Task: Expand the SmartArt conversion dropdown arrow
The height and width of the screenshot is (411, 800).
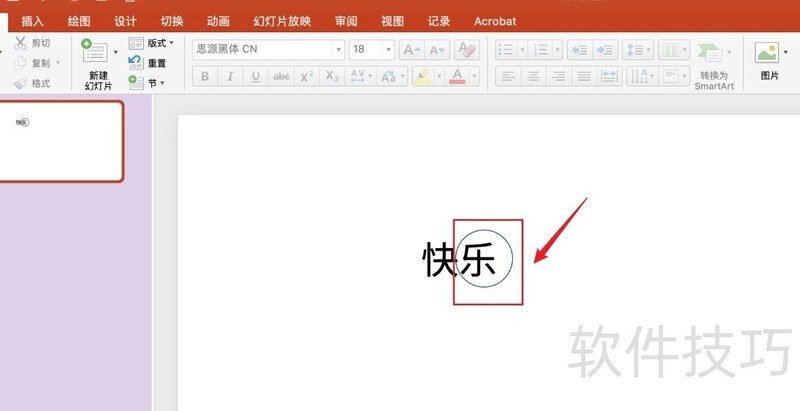Action: click(729, 52)
